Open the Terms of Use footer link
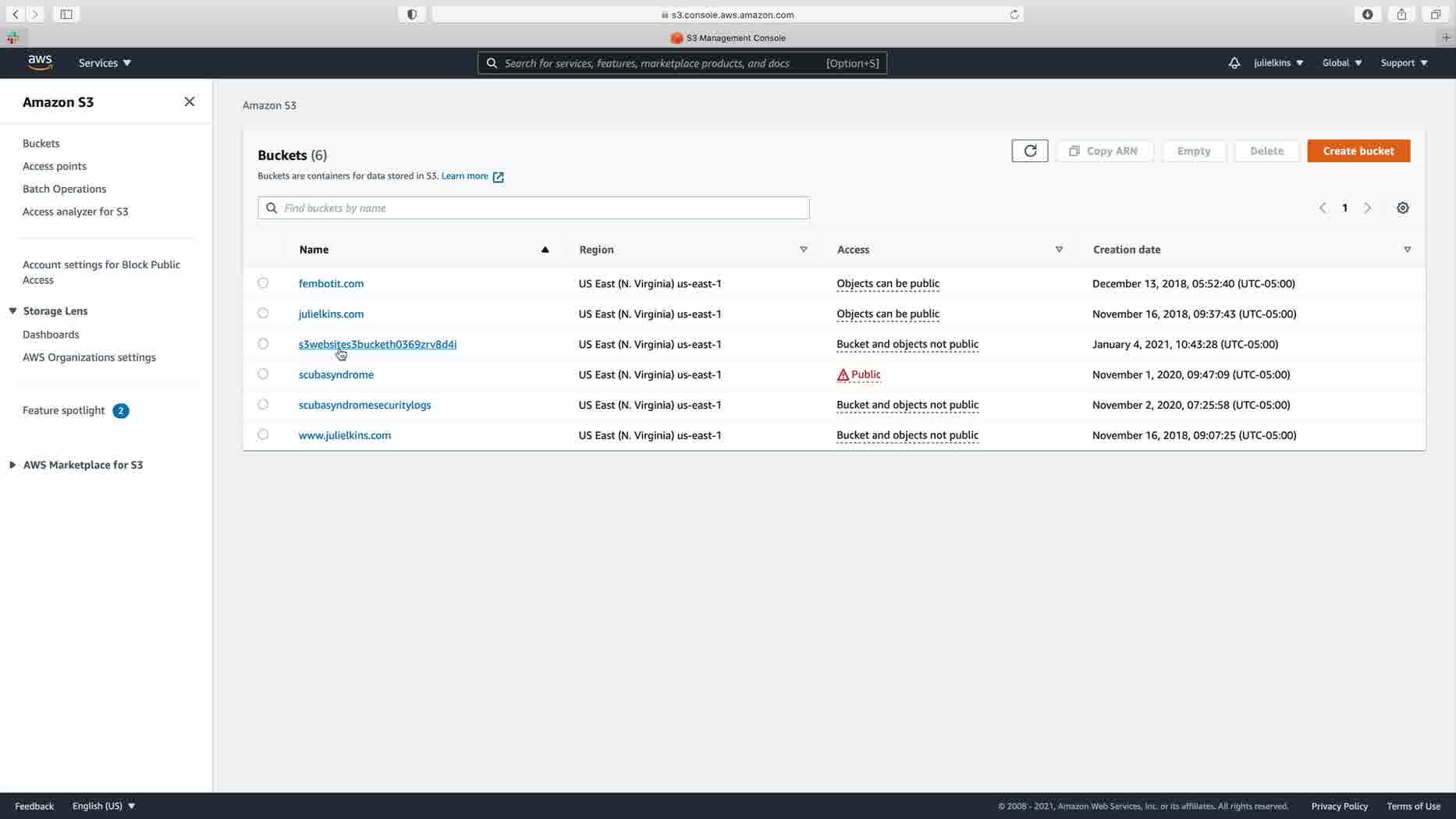1456x819 pixels. click(x=1413, y=806)
